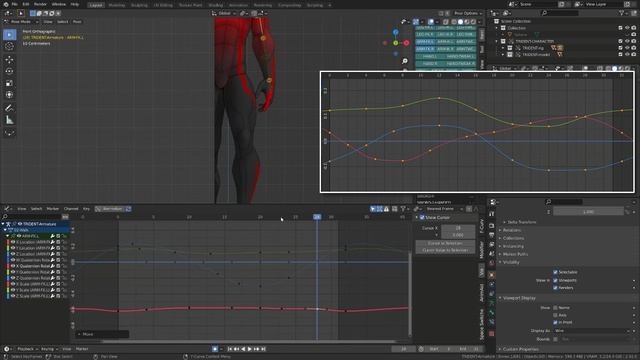Click the Normalize button in graph editor header

point(109,209)
